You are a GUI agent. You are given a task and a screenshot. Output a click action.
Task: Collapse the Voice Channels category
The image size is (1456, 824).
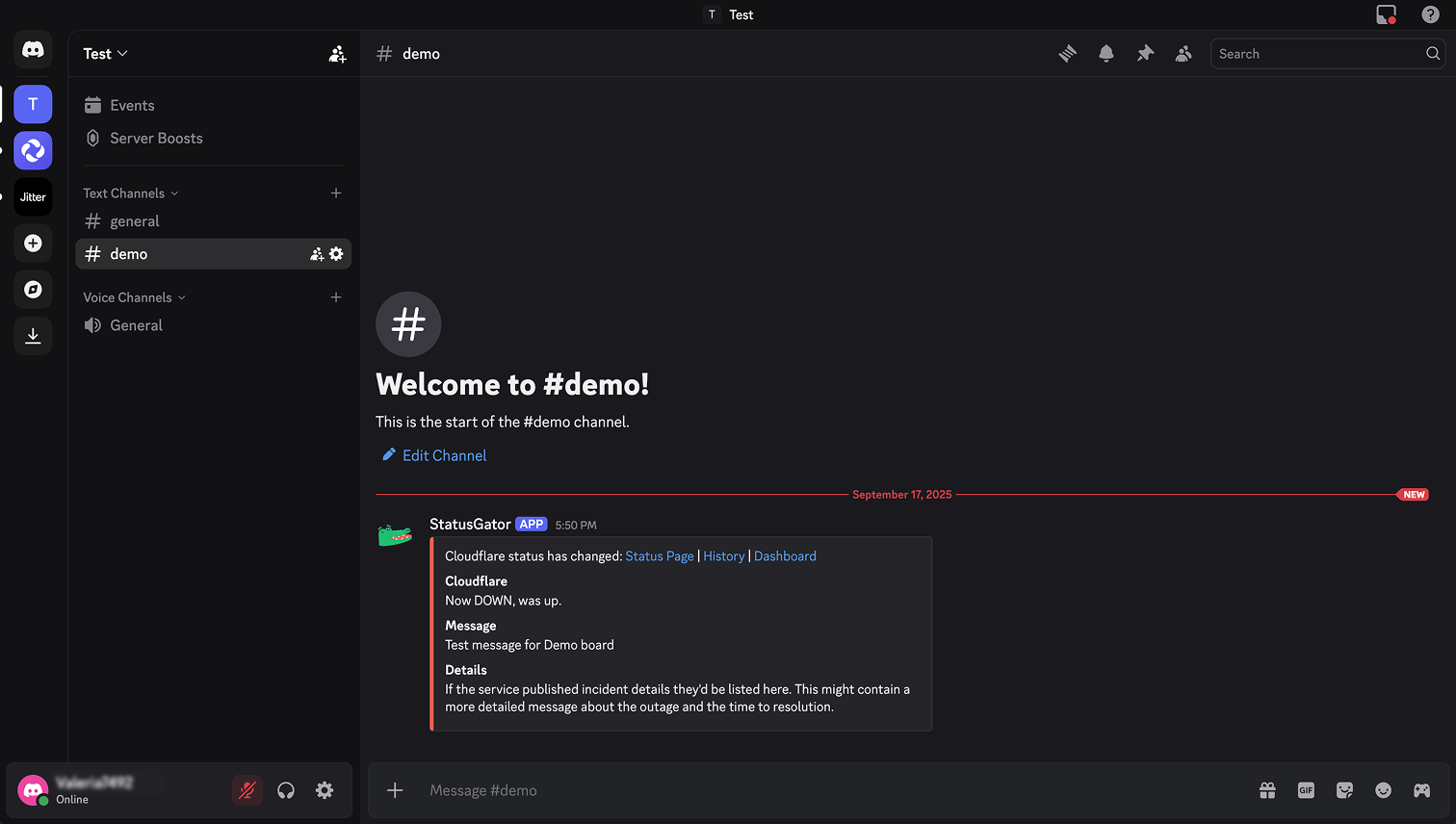pos(135,297)
